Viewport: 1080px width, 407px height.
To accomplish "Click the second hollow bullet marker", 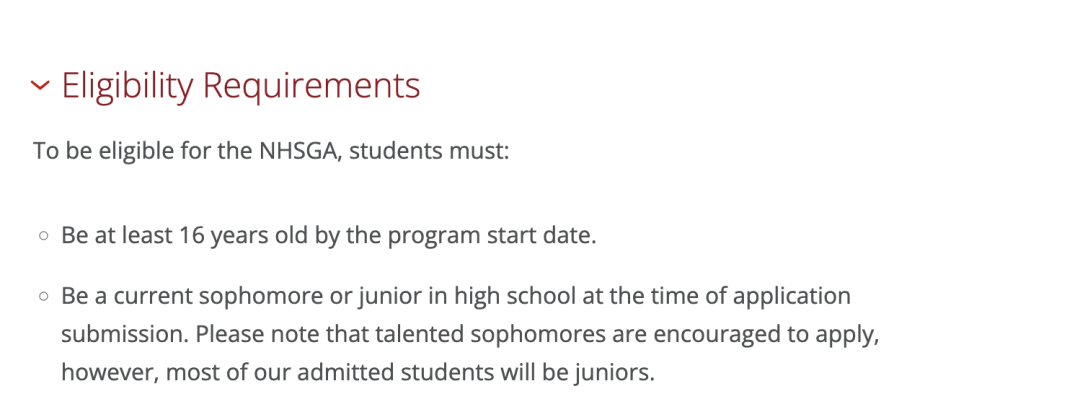I will [44, 297].
